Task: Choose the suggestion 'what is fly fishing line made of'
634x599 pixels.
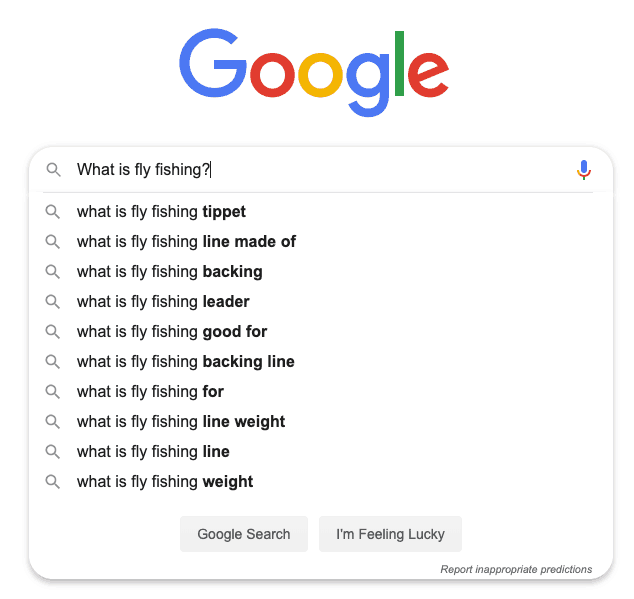Action: [186, 242]
